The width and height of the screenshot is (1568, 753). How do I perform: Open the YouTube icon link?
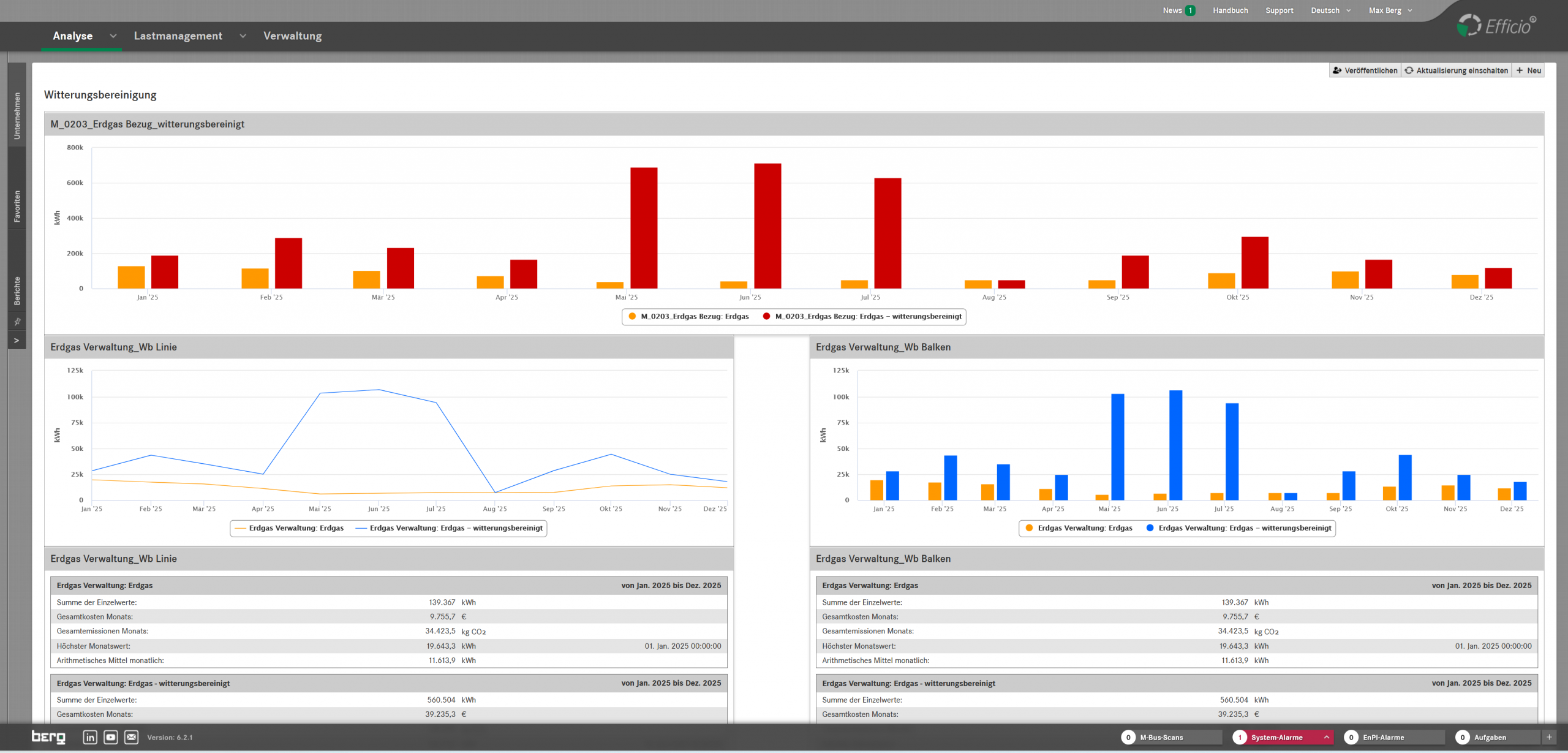[110, 737]
